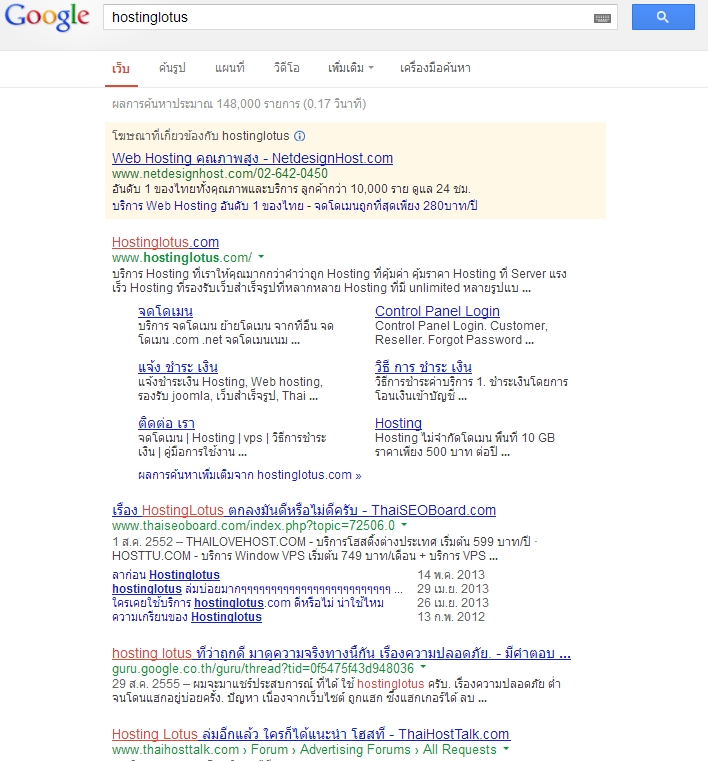Expand arrow beside guru.google.co.th URL

click(423, 667)
